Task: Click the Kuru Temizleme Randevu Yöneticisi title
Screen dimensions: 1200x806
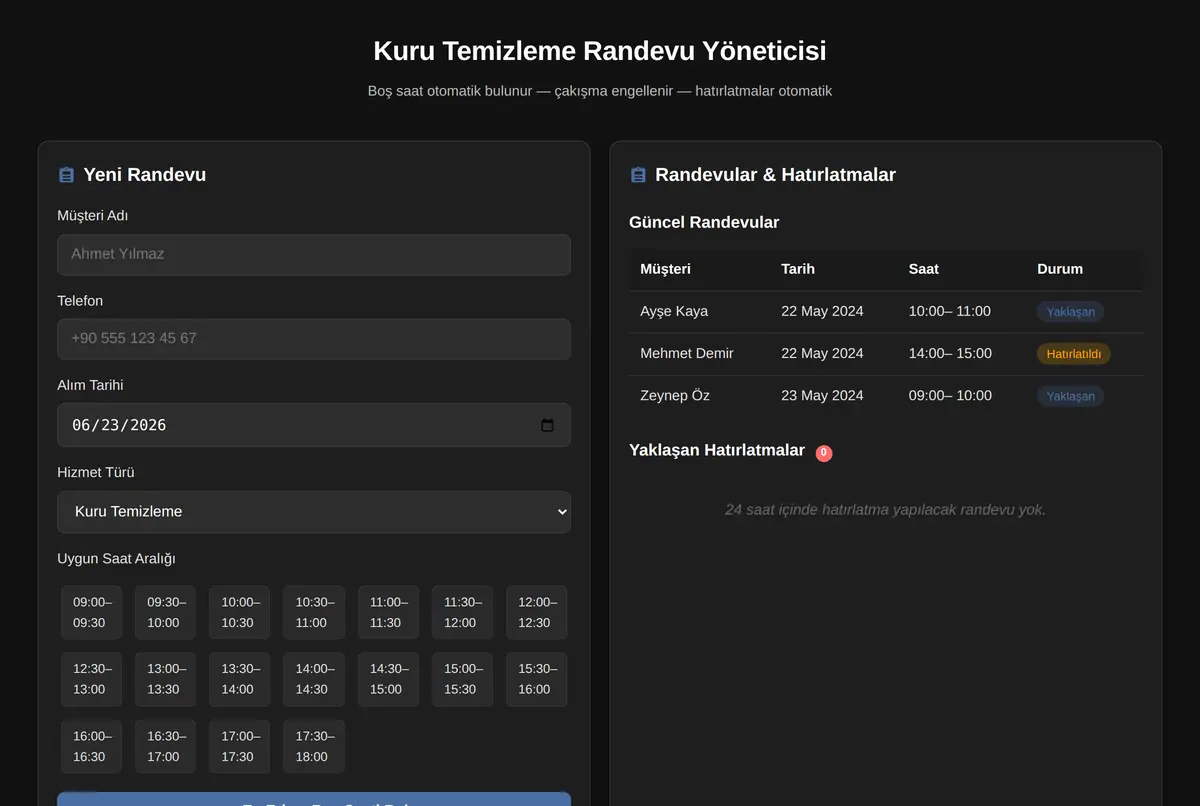Action: 600,51
